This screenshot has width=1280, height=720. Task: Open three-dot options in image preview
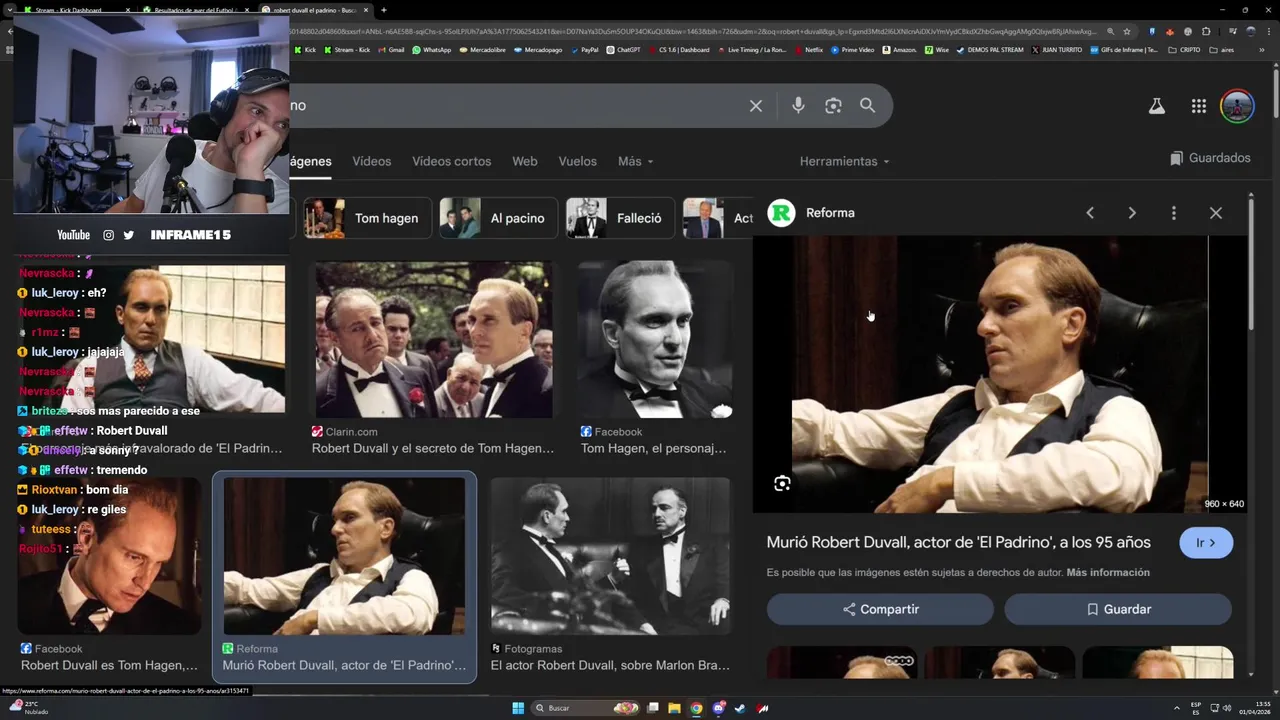click(x=1174, y=213)
